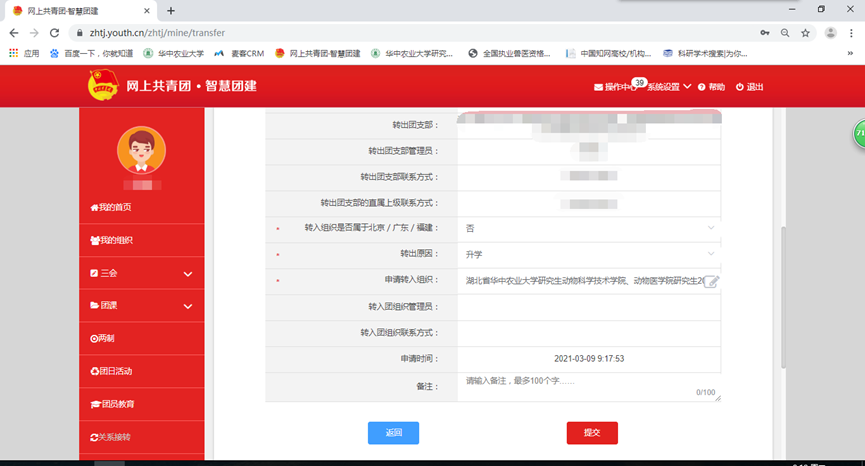Open the 转出原因 dropdown
Image resolution: width=865 pixels, height=466 pixels.
(589, 255)
